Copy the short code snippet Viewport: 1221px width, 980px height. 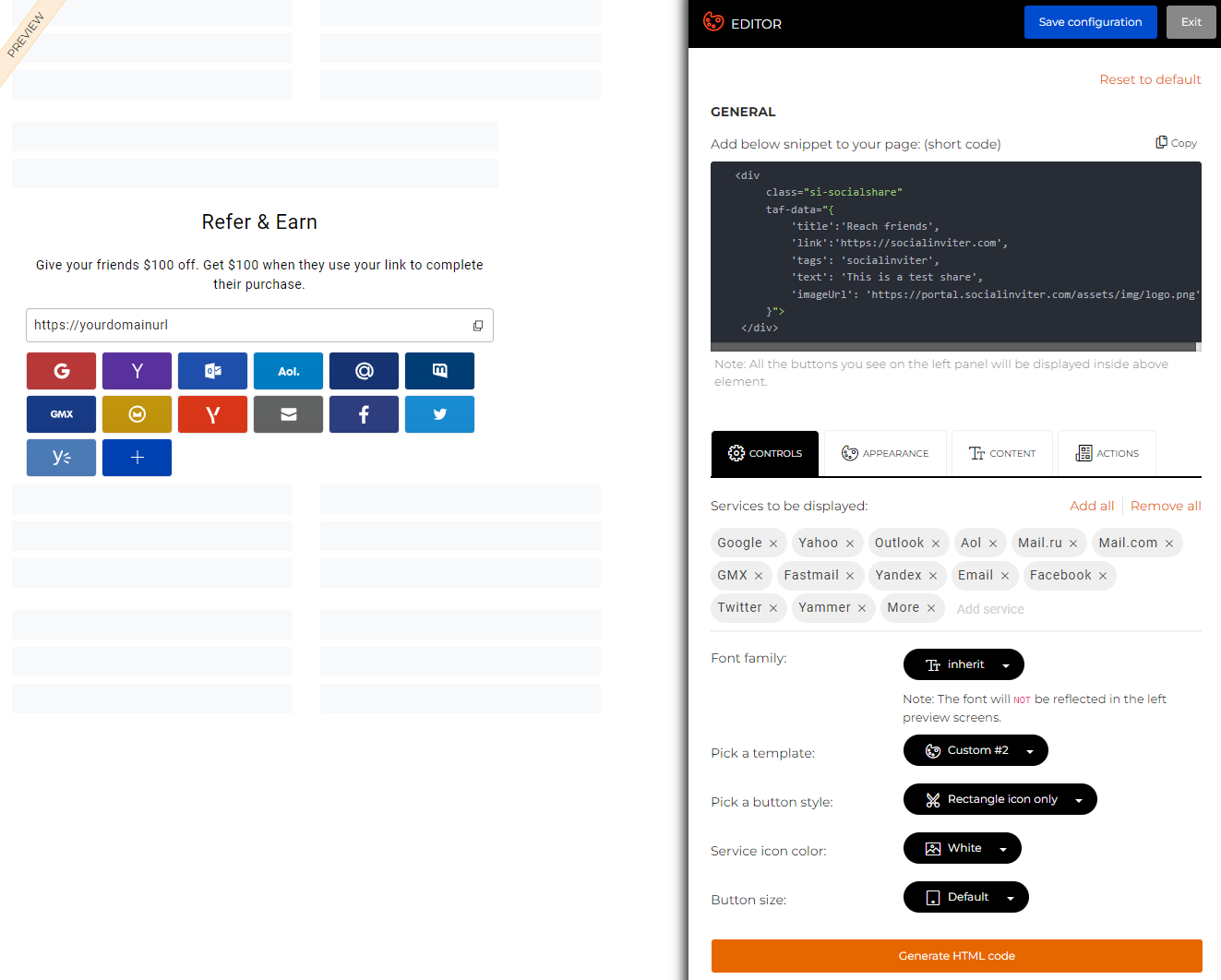pos(1176,143)
